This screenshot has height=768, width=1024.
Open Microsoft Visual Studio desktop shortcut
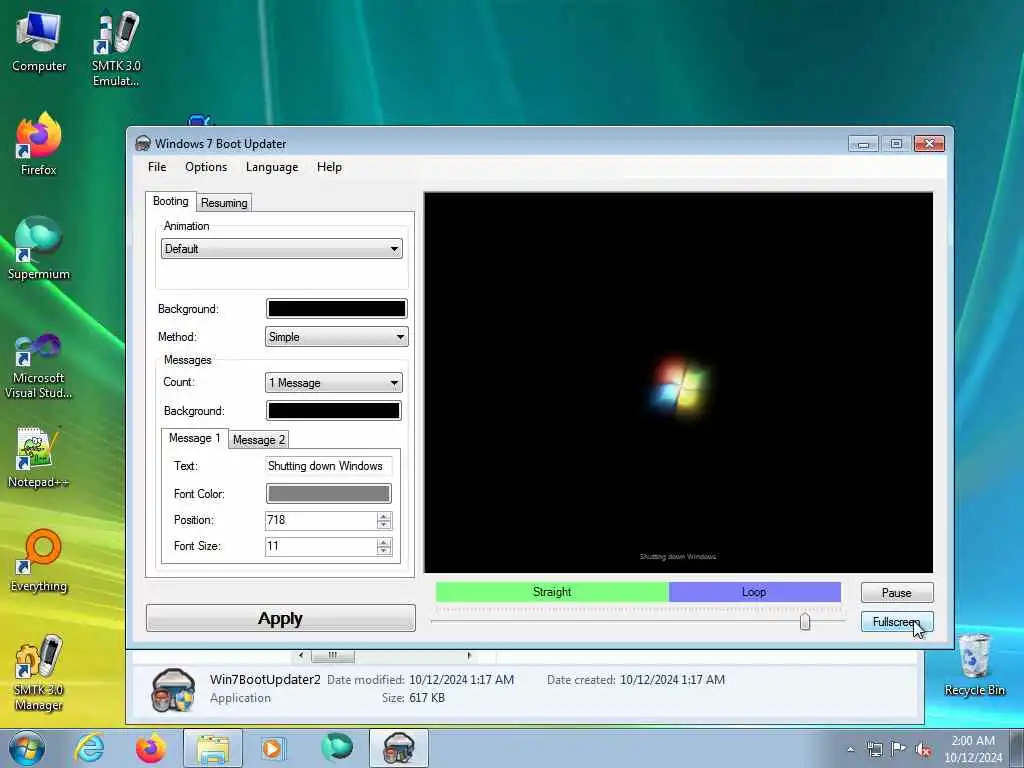pos(39,366)
